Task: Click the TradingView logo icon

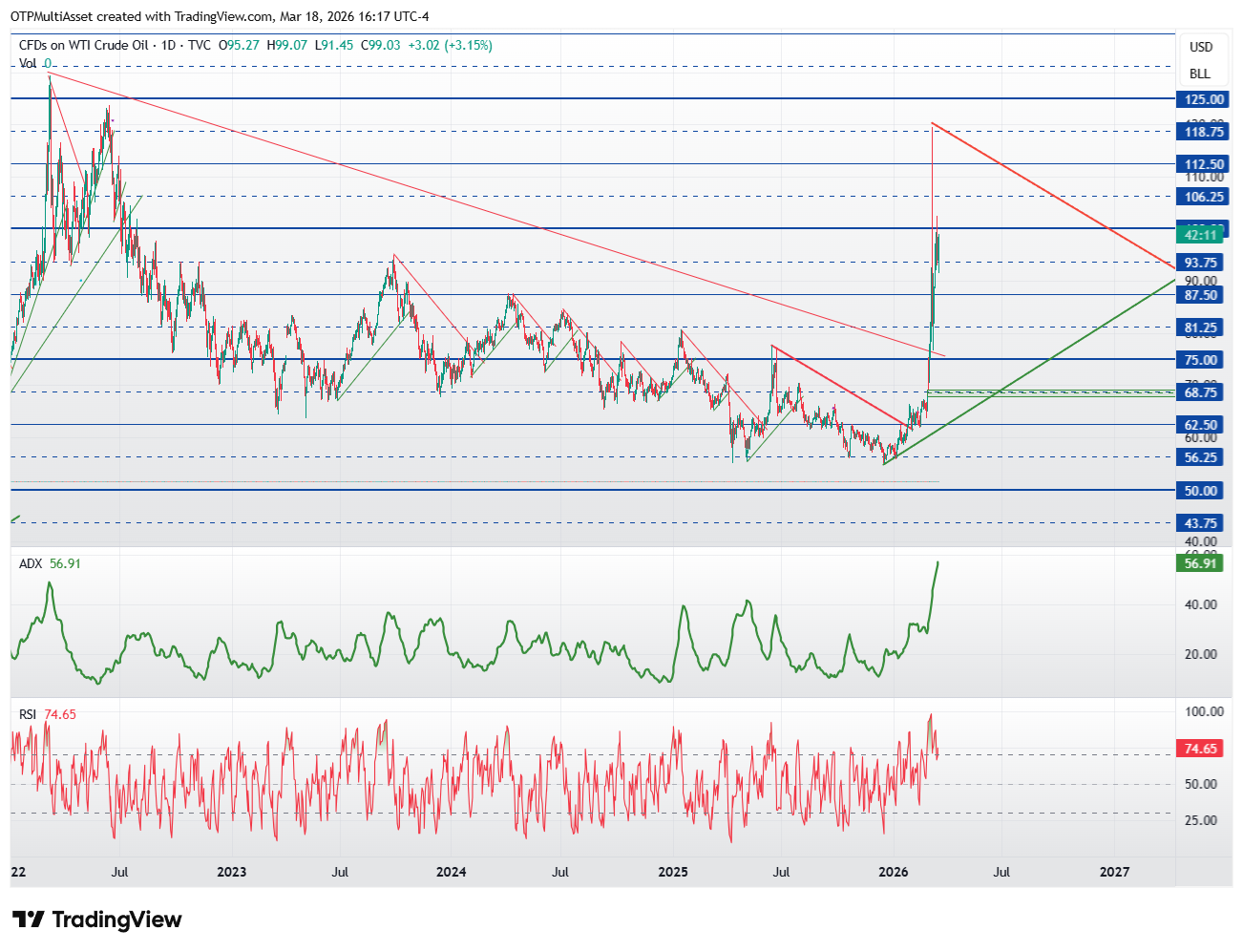Action: point(28,920)
